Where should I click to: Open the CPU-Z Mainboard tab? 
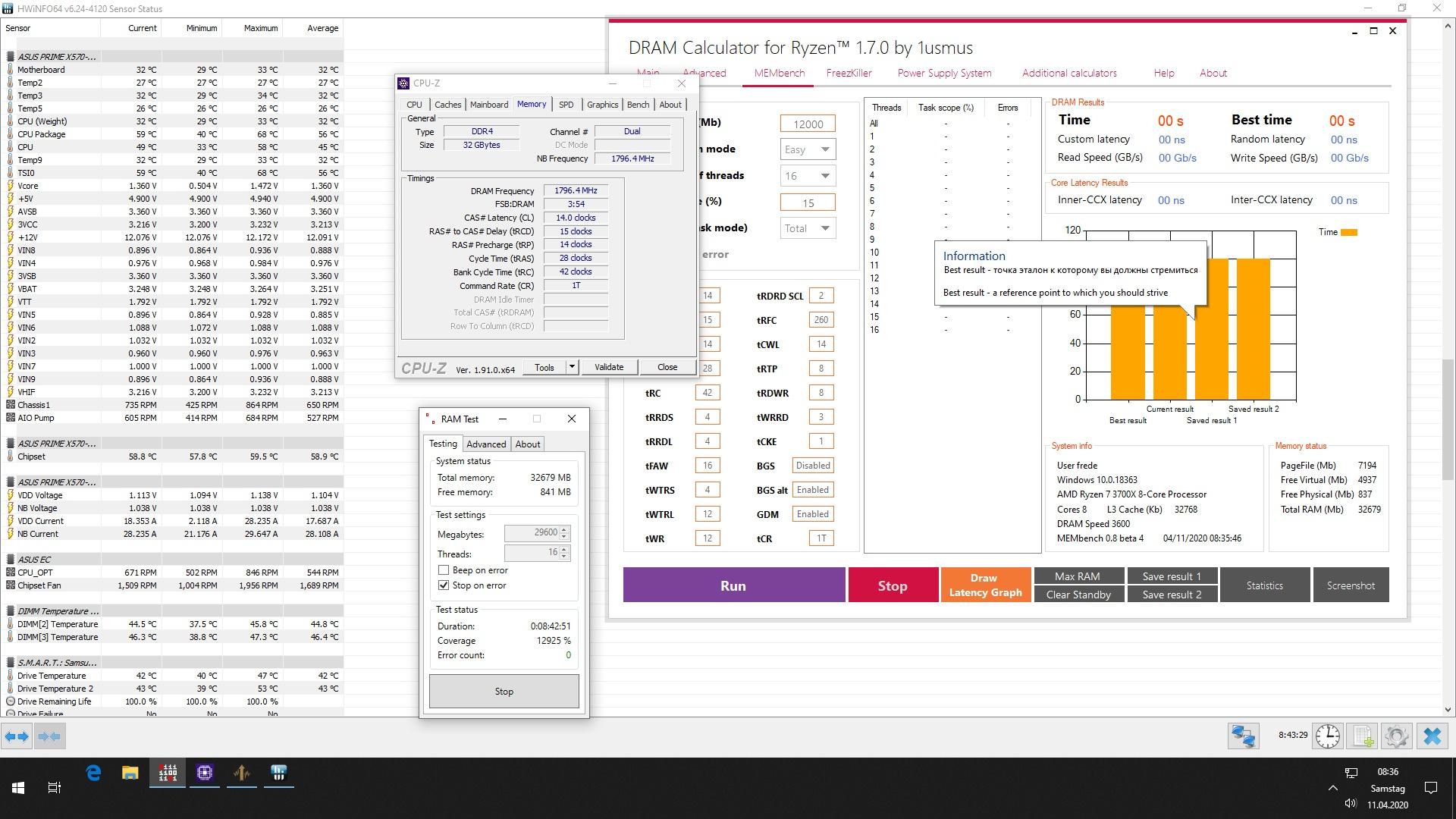point(489,105)
